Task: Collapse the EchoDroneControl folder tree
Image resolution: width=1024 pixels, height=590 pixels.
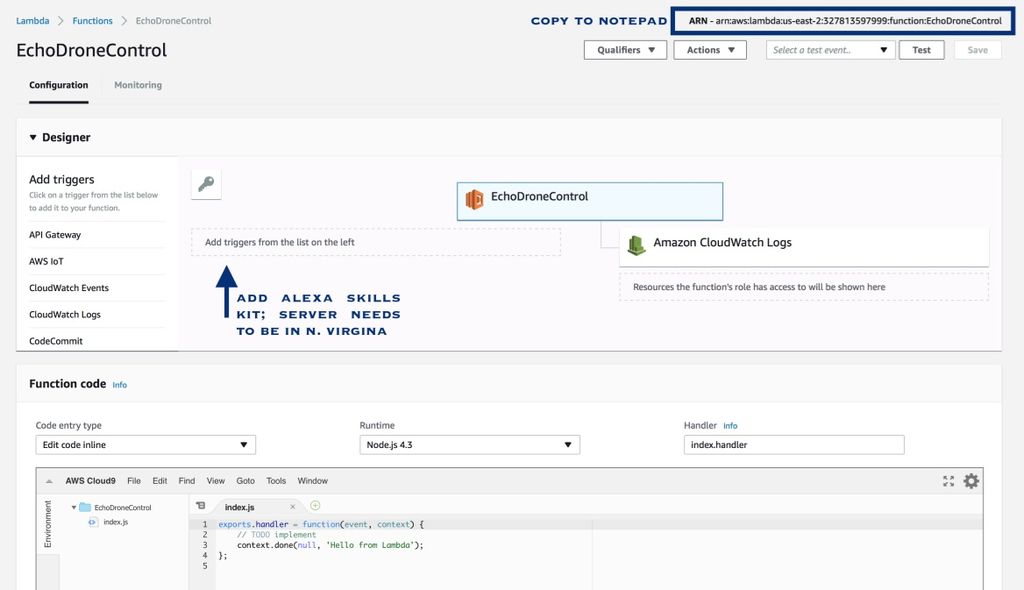Action: click(74, 507)
